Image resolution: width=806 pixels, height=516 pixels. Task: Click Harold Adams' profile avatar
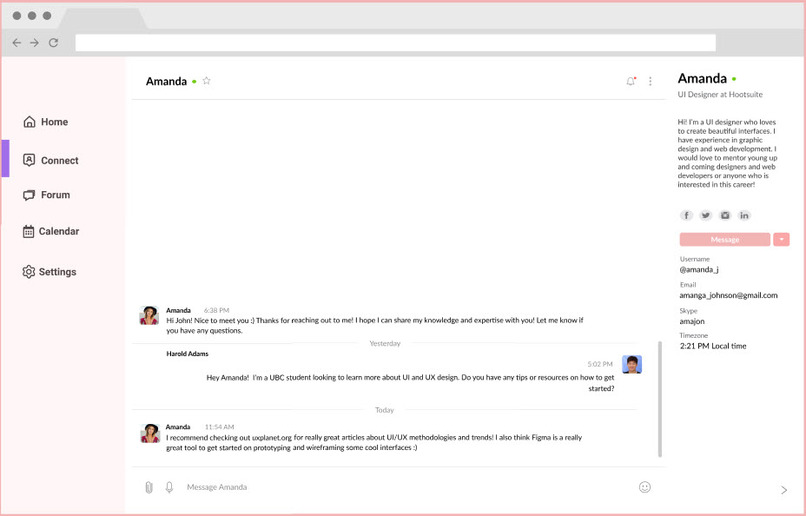pyautogui.click(x=632, y=364)
